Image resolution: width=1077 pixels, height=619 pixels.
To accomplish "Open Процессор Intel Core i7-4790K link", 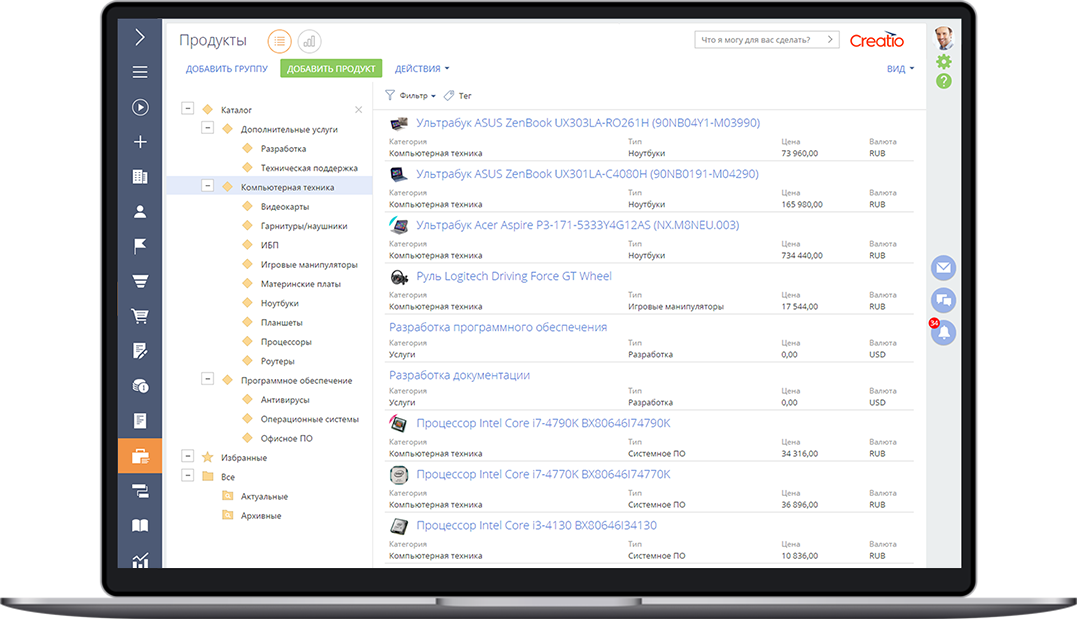I will point(543,423).
